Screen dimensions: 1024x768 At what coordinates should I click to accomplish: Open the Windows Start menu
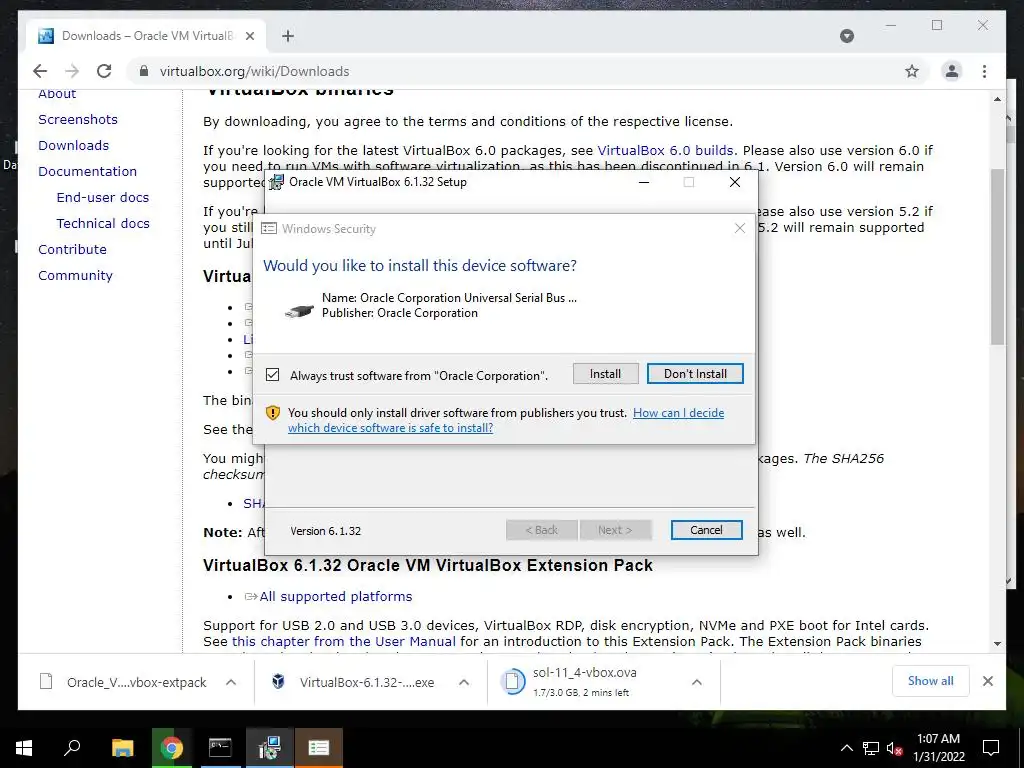(24, 747)
